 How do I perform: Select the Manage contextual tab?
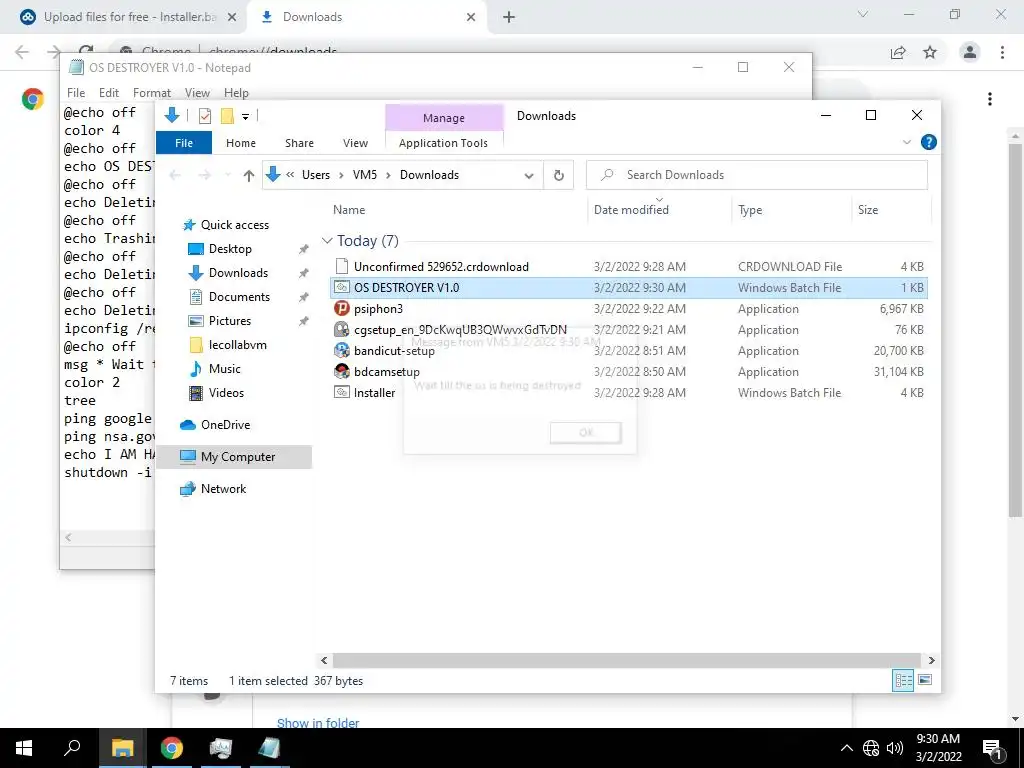click(443, 118)
